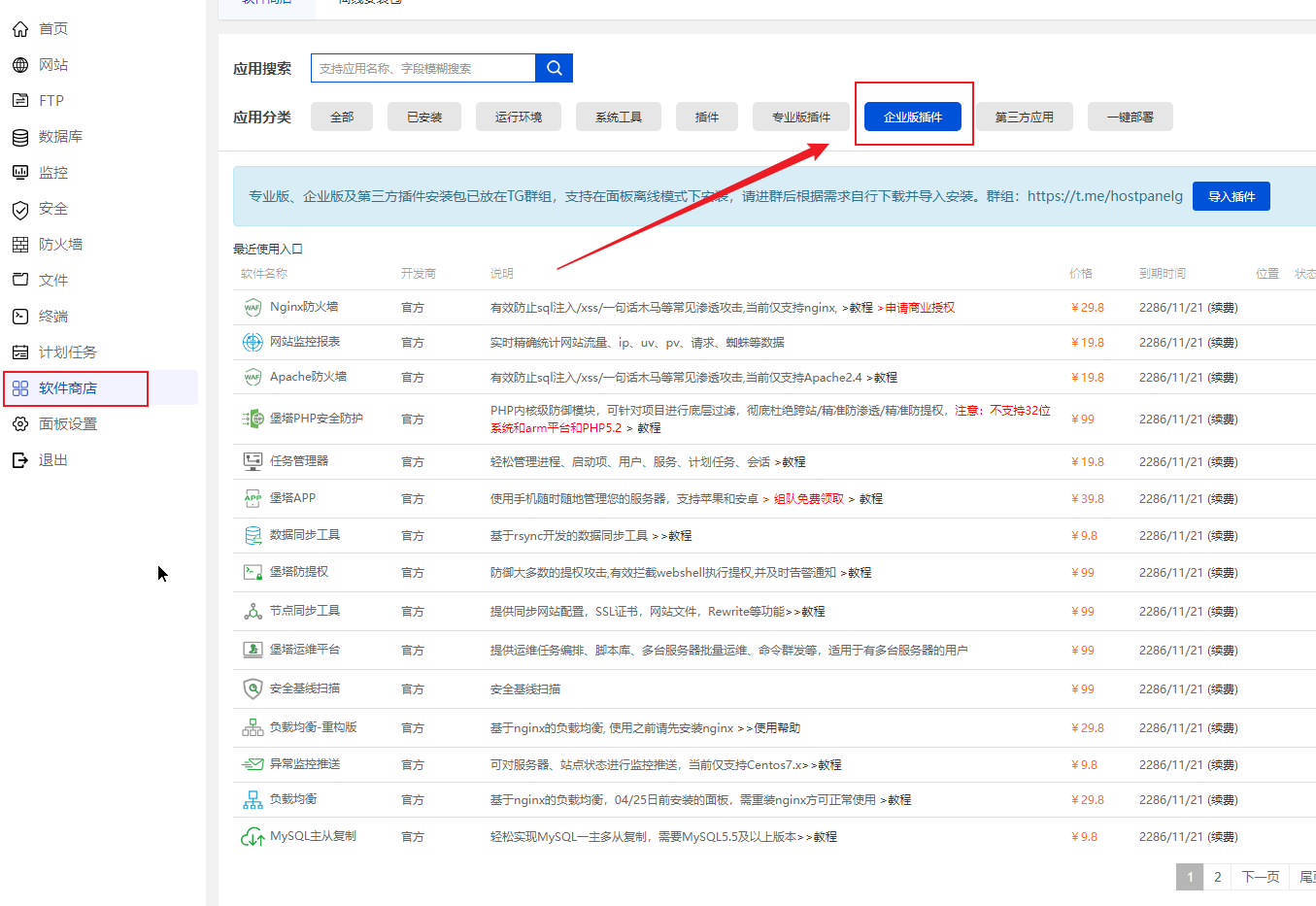
Task: Click the magnifier search button
Action: (555, 68)
